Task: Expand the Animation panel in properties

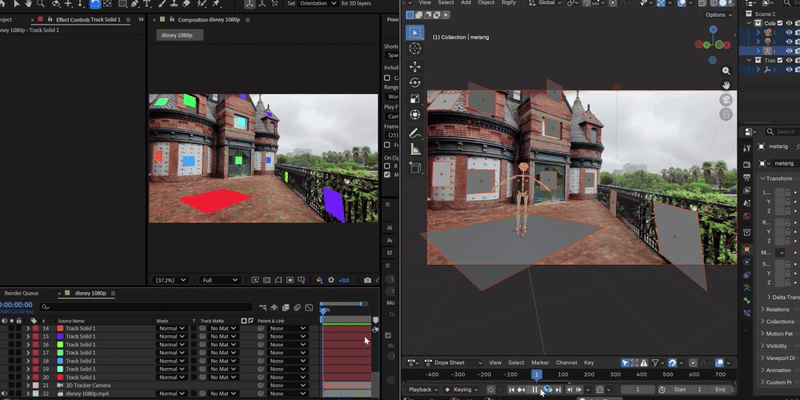Action: (777, 370)
